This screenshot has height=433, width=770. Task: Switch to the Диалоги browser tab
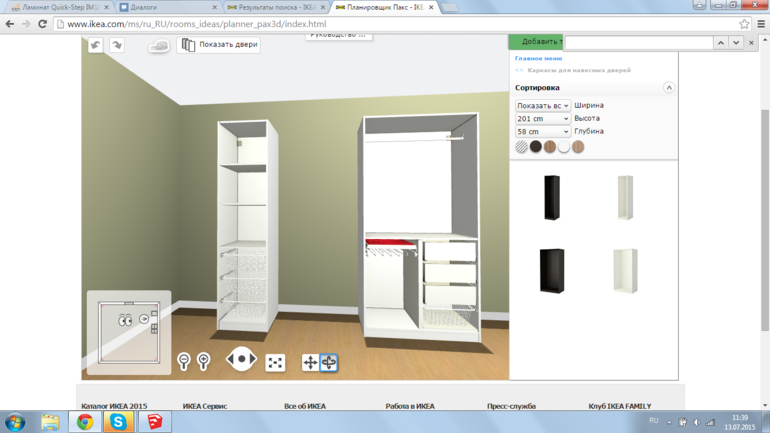[166, 7]
